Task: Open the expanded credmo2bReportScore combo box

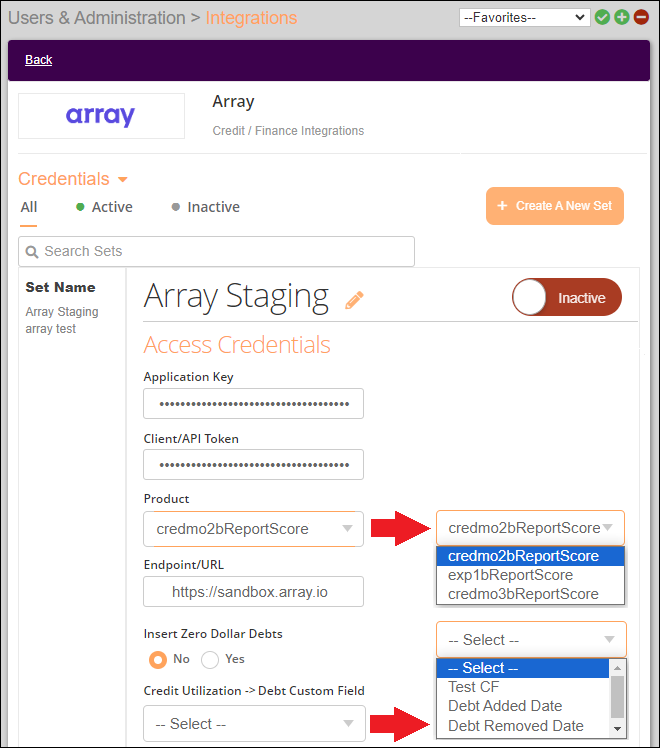Action: [x=530, y=528]
